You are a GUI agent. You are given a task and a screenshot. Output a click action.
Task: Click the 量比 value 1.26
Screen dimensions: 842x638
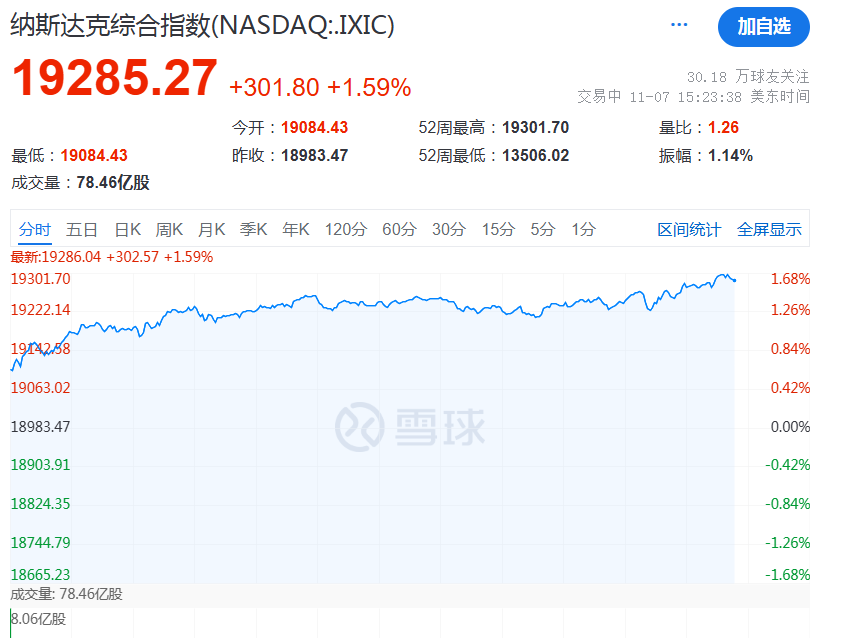[723, 128]
